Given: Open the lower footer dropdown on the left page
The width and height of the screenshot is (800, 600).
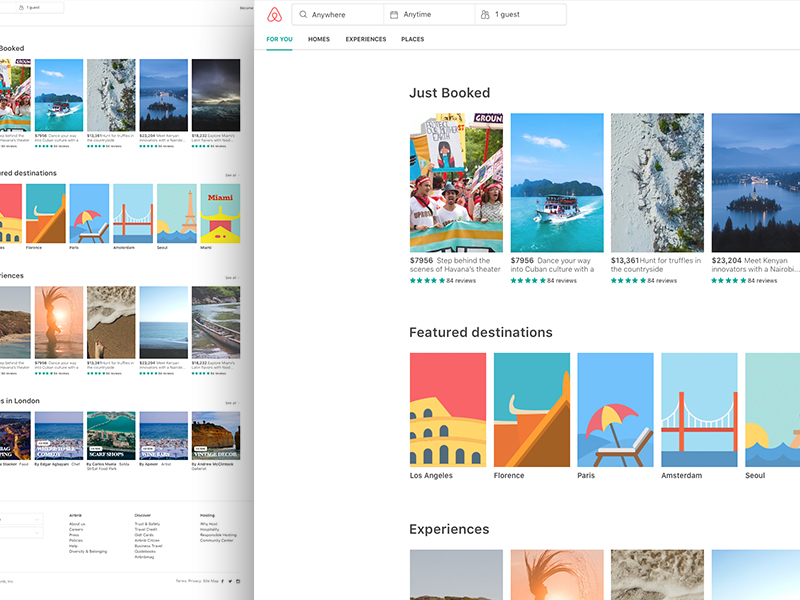Looking at the screenshot, I should click(x=21, y=533).
